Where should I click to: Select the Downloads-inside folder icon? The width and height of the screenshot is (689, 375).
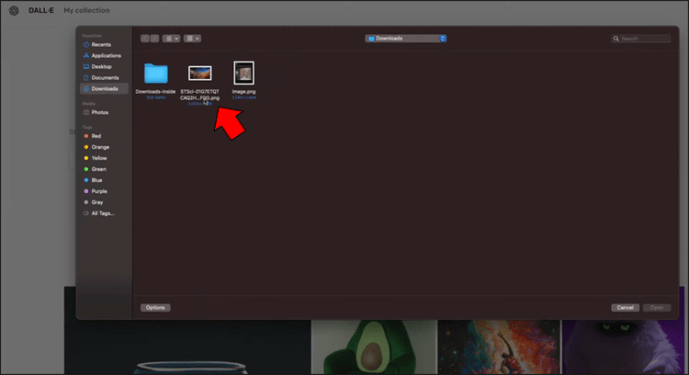click(x=156, y=73)
